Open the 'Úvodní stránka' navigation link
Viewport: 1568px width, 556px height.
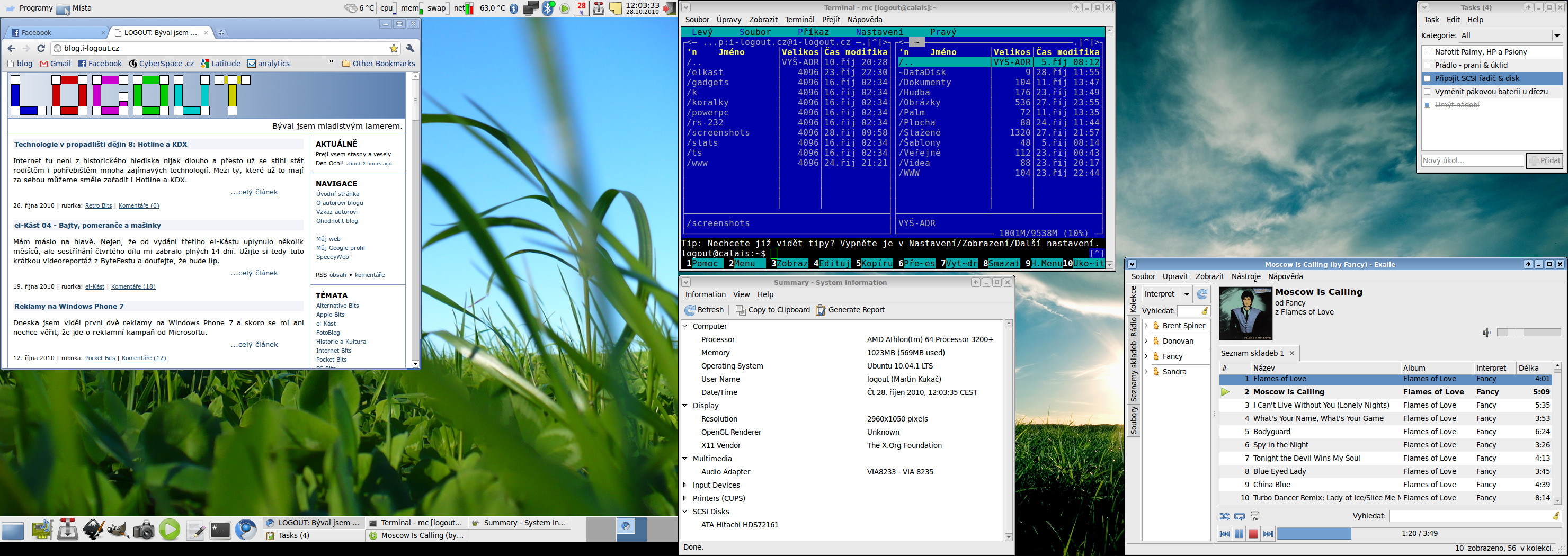337,194
